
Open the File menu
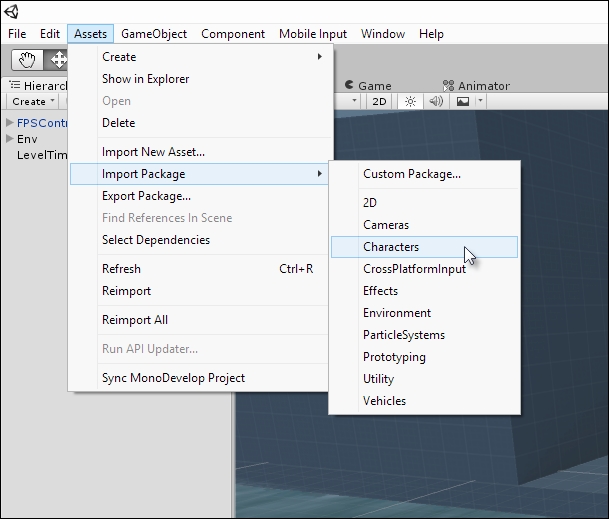(17, 34)
